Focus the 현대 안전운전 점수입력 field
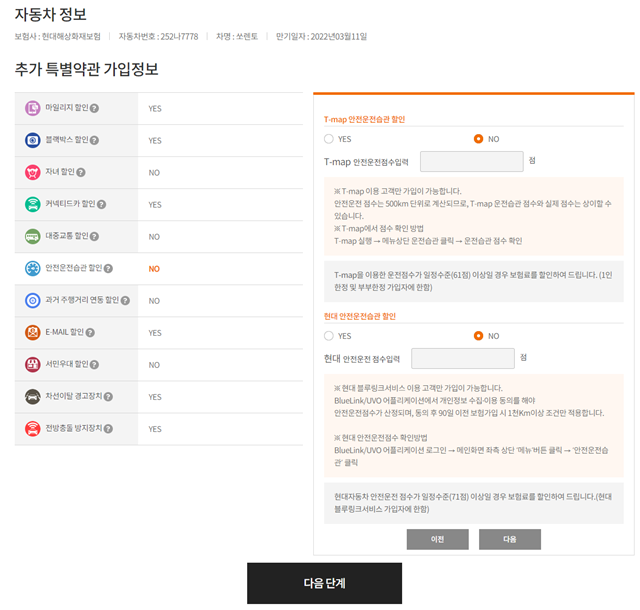Image resolution: width=640 pixels, height=610 pixels. pyautogui.click(x=463, y=358)
